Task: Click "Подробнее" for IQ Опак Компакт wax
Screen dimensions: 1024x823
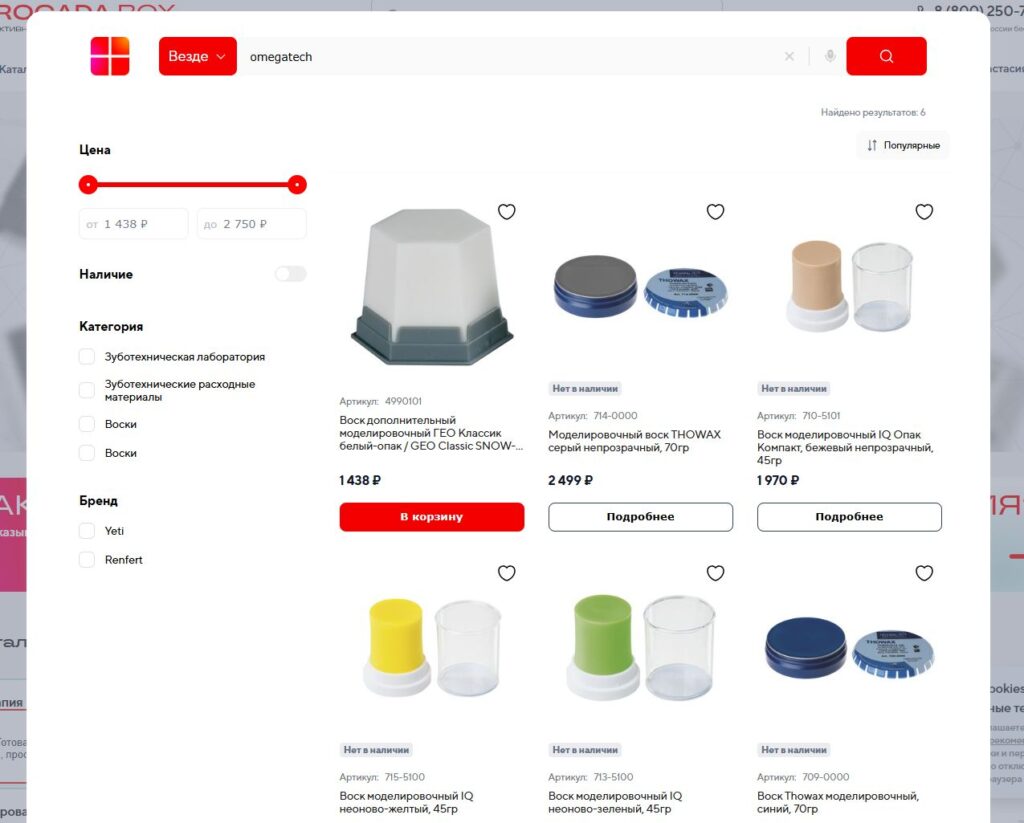Action: tap(849, 517)
